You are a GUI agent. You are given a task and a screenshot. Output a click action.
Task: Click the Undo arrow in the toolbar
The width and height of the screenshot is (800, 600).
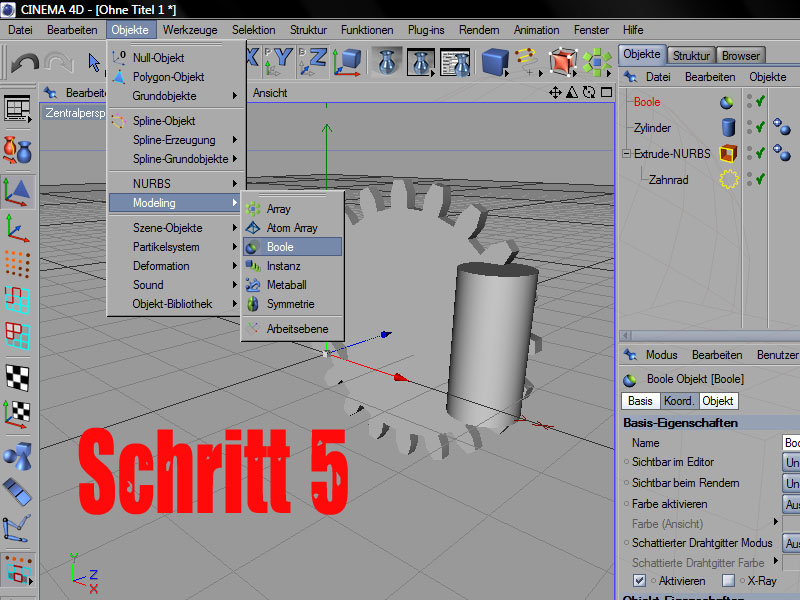click(x=25, y=62)
